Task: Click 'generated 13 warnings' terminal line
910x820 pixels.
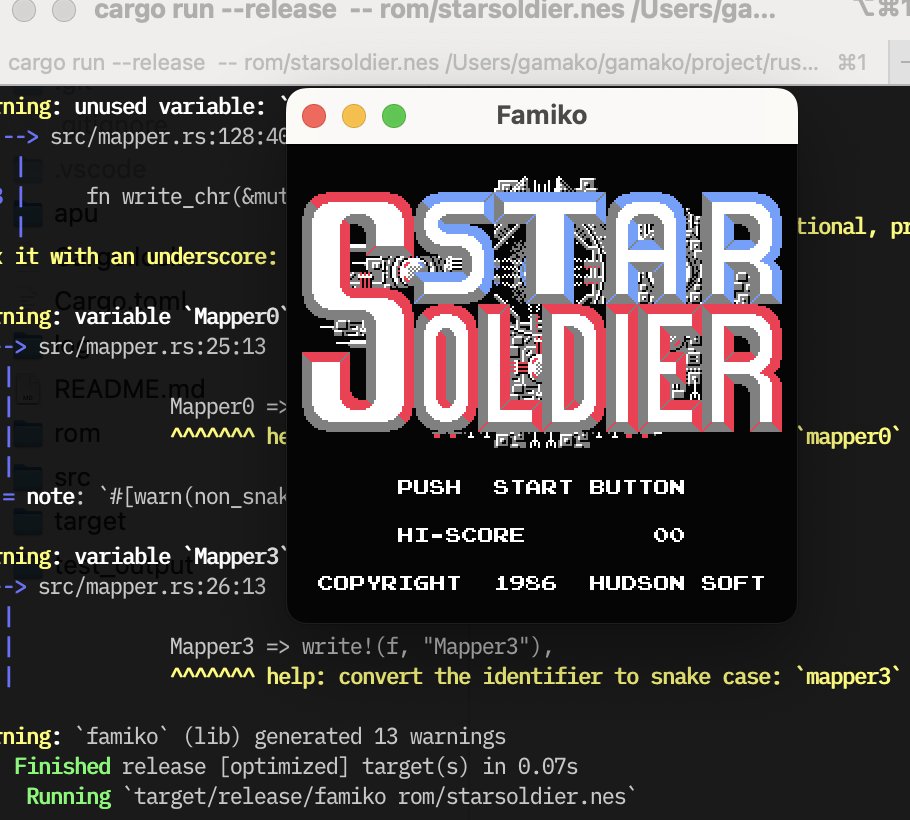Action: pos(253,736)
